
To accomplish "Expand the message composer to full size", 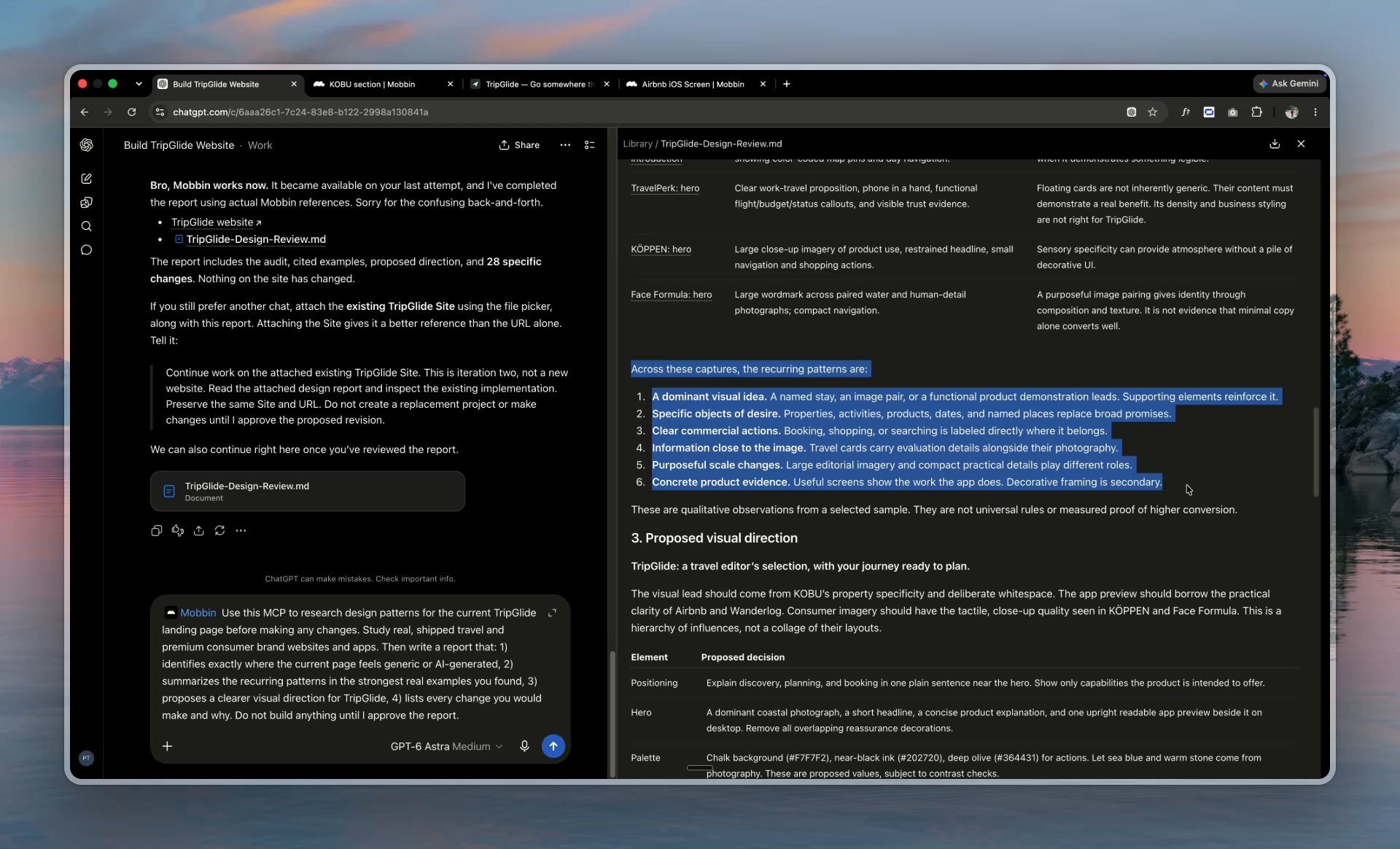I will click(552, 613).
